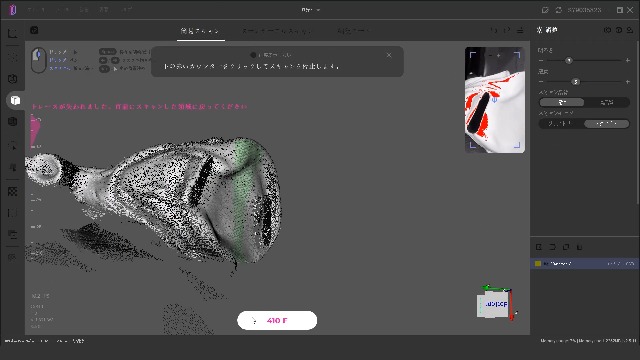Decrease first slider with minus button
Viewport: 640px width, 360px height.
541,60
